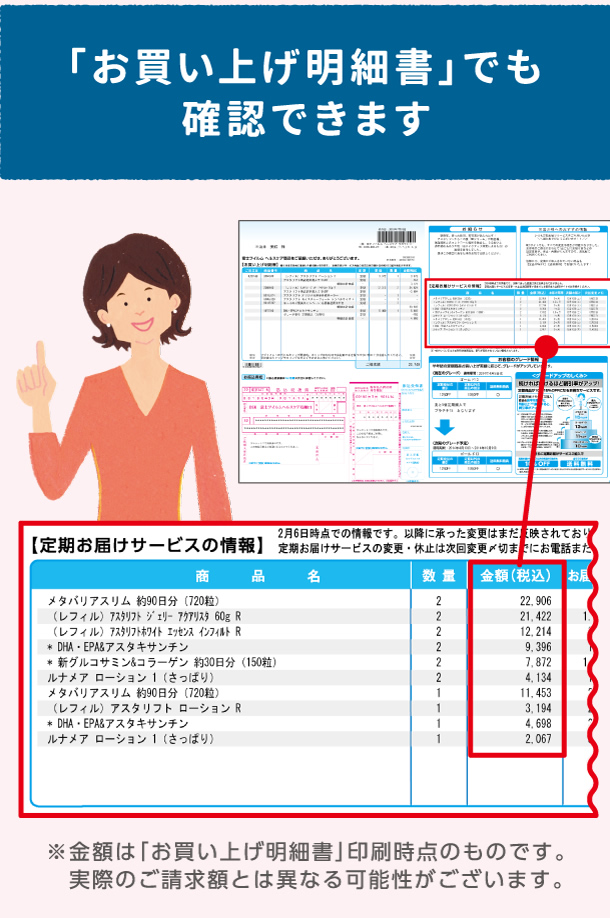Open the purchase statement document thumbnail

click(x=424, y=351)
